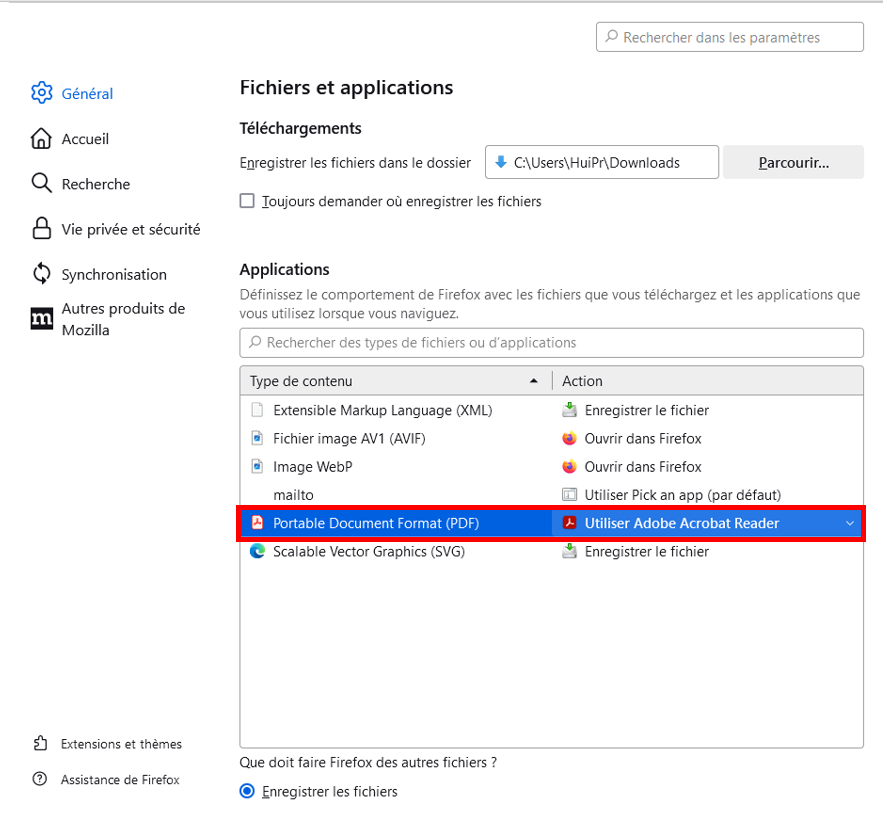Open action list for Image WebP row
The width and height of the screenshot is (883, 819).
(x=706, y=467)
